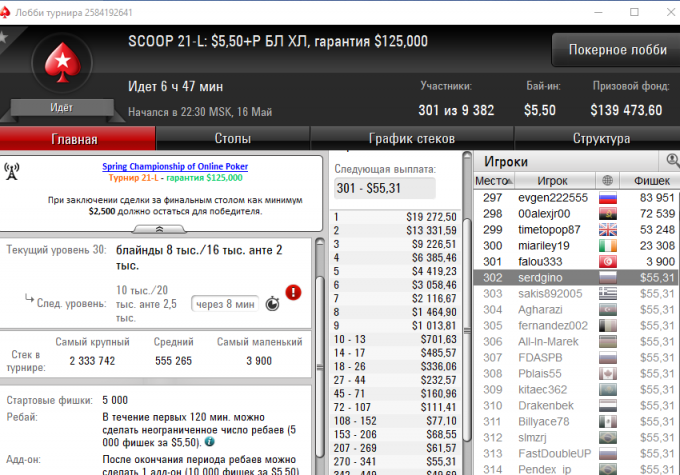The image size is (680, 475).
Task: Click the star favorite icon in header
Action: coord(3,37)
